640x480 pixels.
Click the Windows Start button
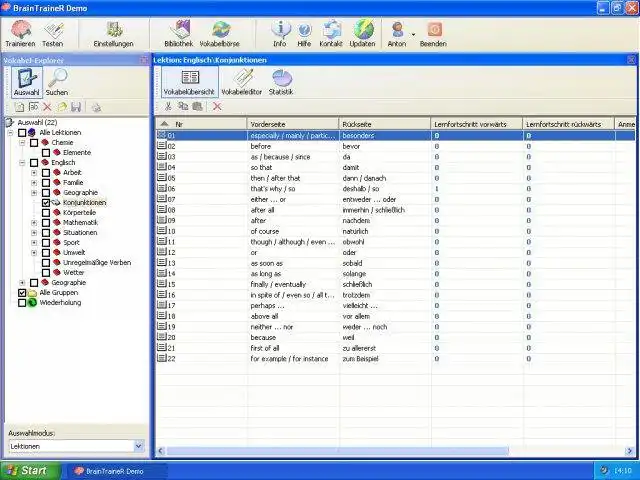point(30,471)
